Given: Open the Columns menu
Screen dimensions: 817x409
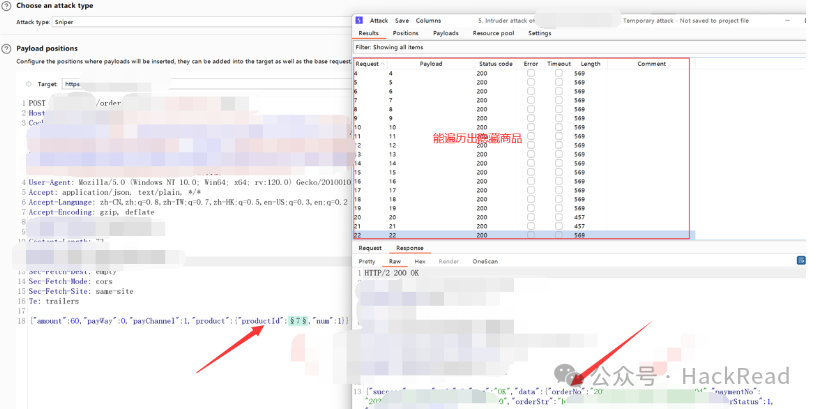Looking at the screenshot, I should coord(428,20).
